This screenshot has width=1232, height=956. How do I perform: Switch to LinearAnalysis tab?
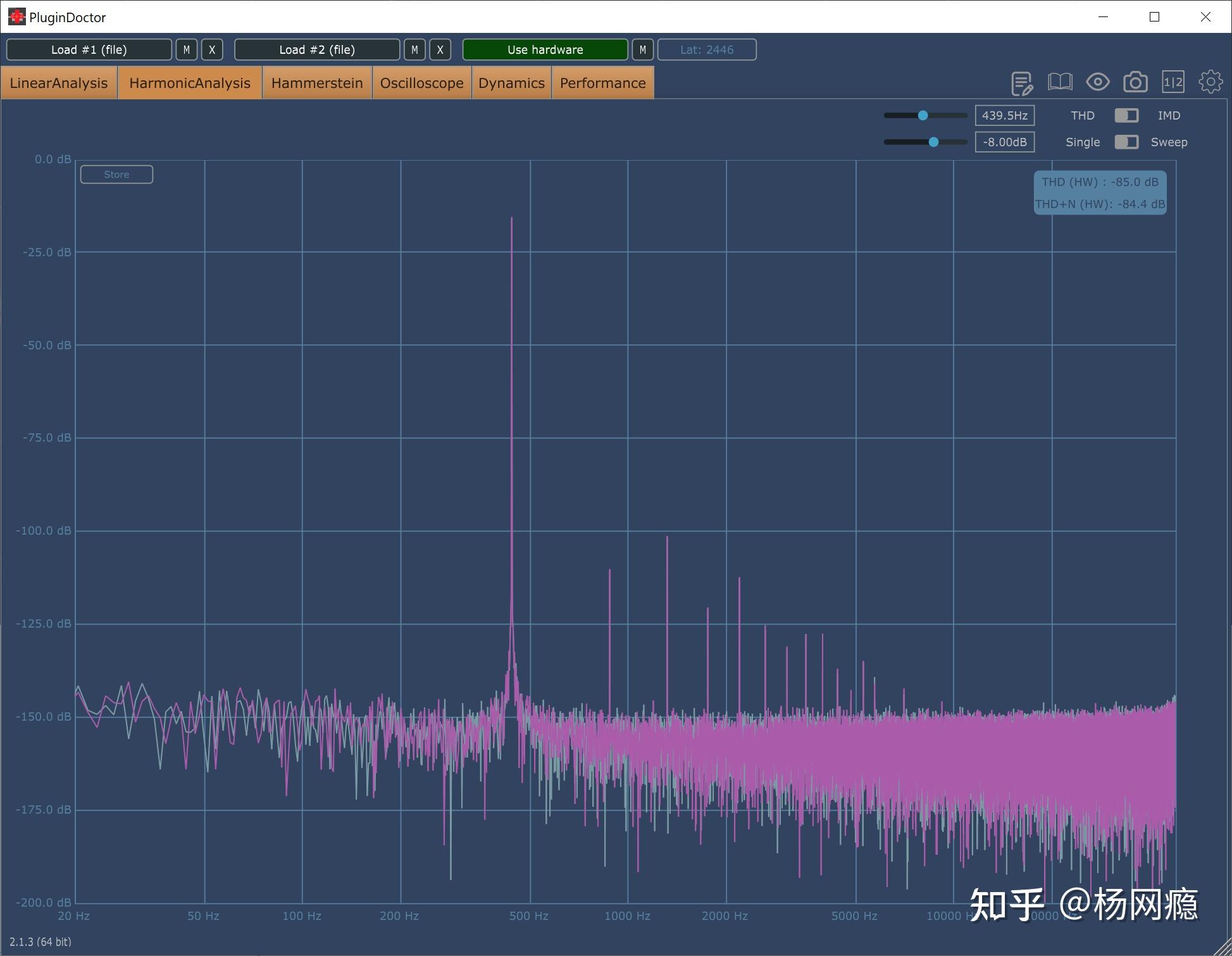point(59,84)
